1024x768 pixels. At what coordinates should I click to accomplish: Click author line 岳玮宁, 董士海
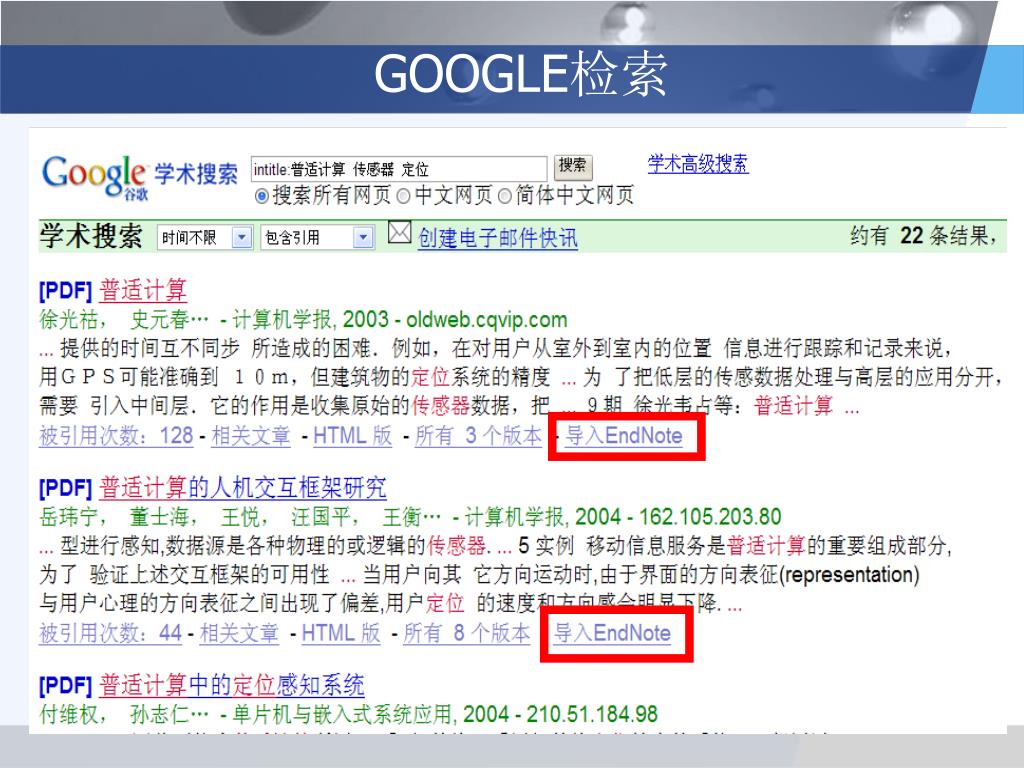point(240,517)
